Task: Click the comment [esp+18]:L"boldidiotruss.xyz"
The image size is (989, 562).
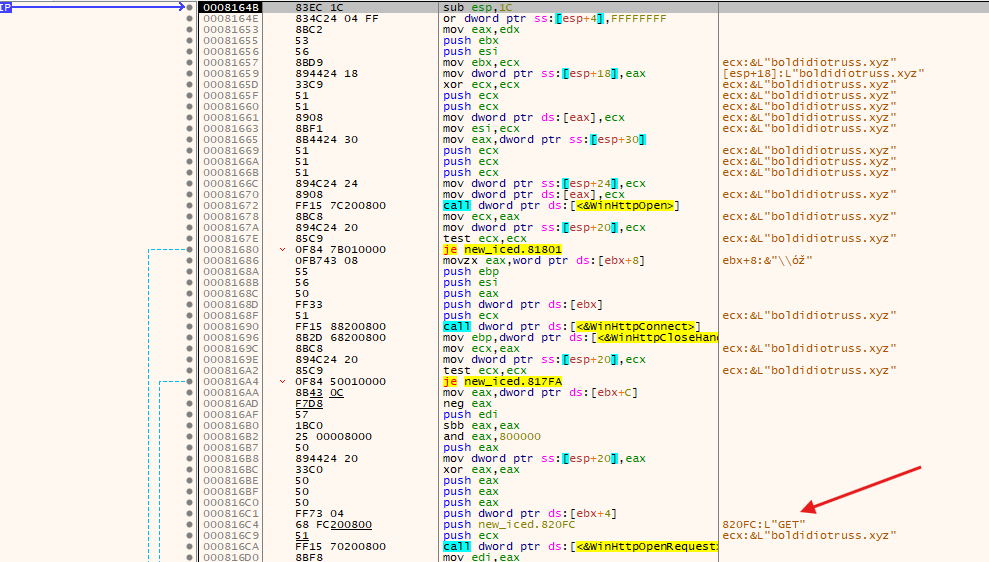Action: pos(823,74)
